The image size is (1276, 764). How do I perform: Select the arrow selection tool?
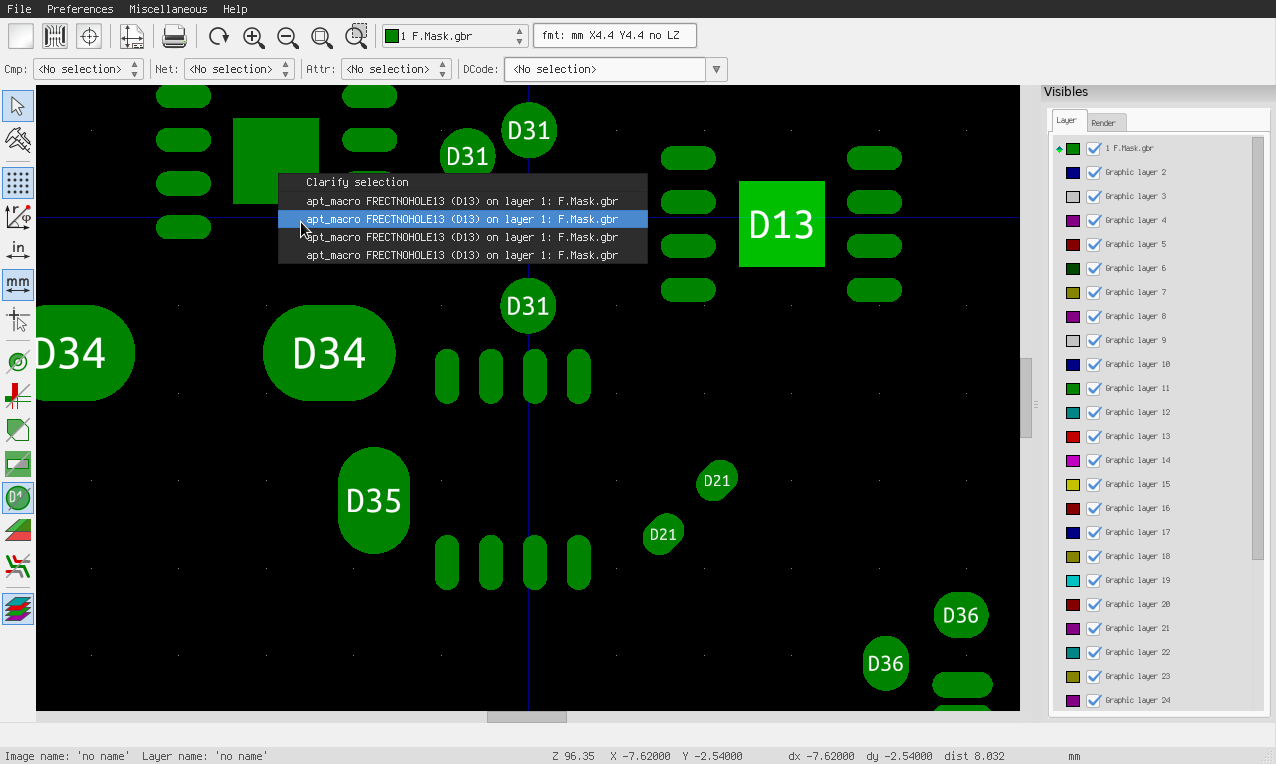coord(18,106)
